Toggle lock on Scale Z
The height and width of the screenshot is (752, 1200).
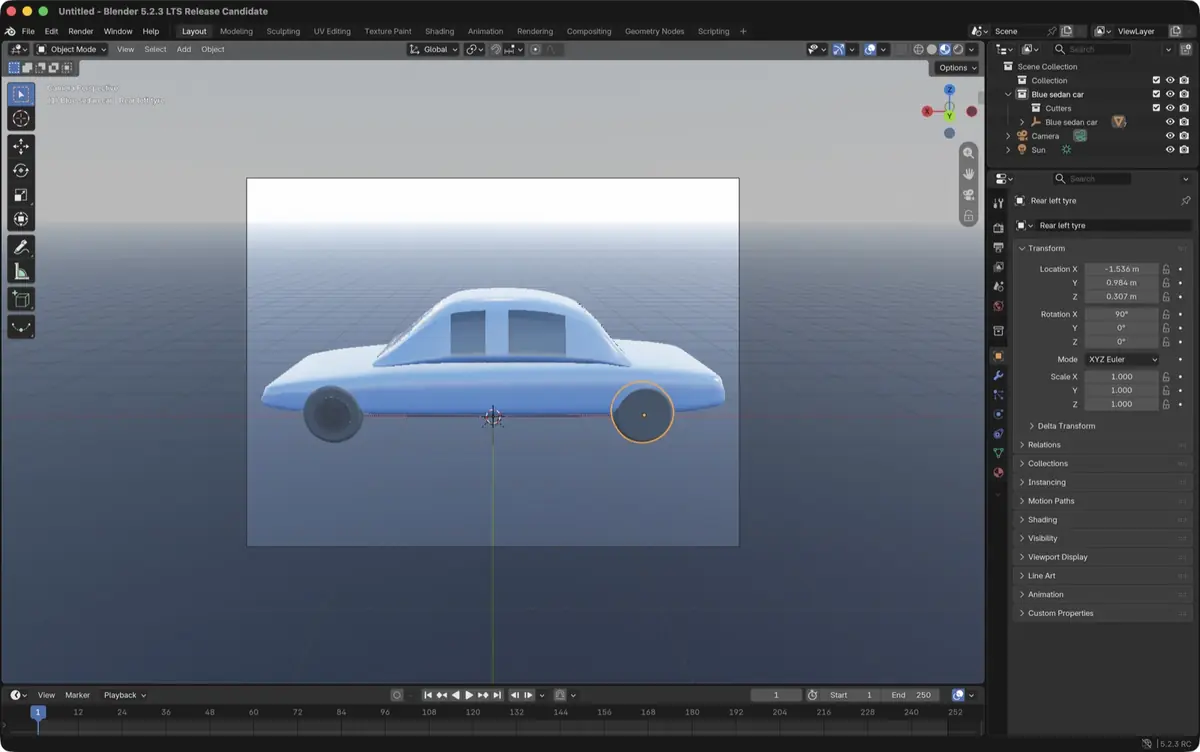[x=1166, y=404]
